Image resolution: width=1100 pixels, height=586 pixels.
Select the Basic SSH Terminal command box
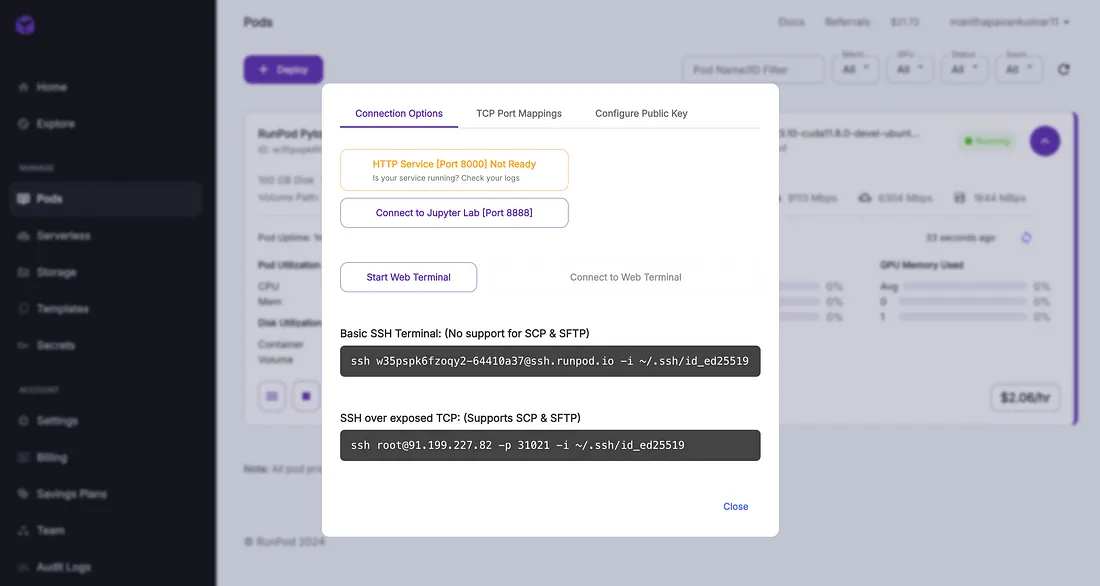[x=550, y=361]
